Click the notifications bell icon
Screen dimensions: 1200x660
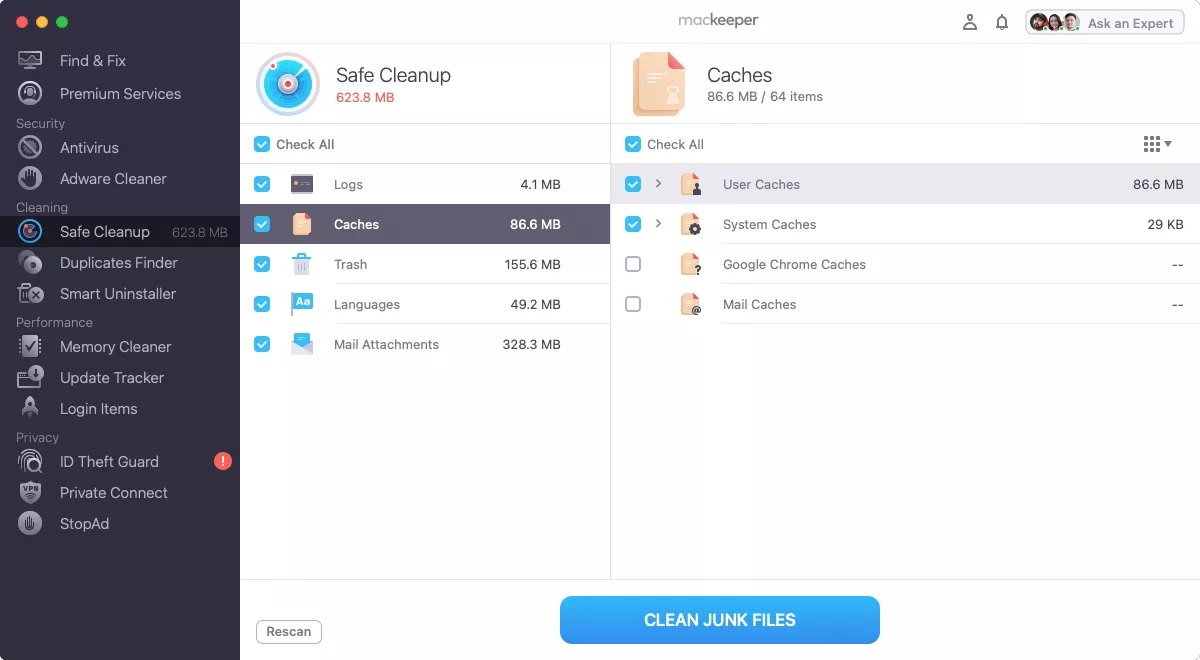(1002, 22)
